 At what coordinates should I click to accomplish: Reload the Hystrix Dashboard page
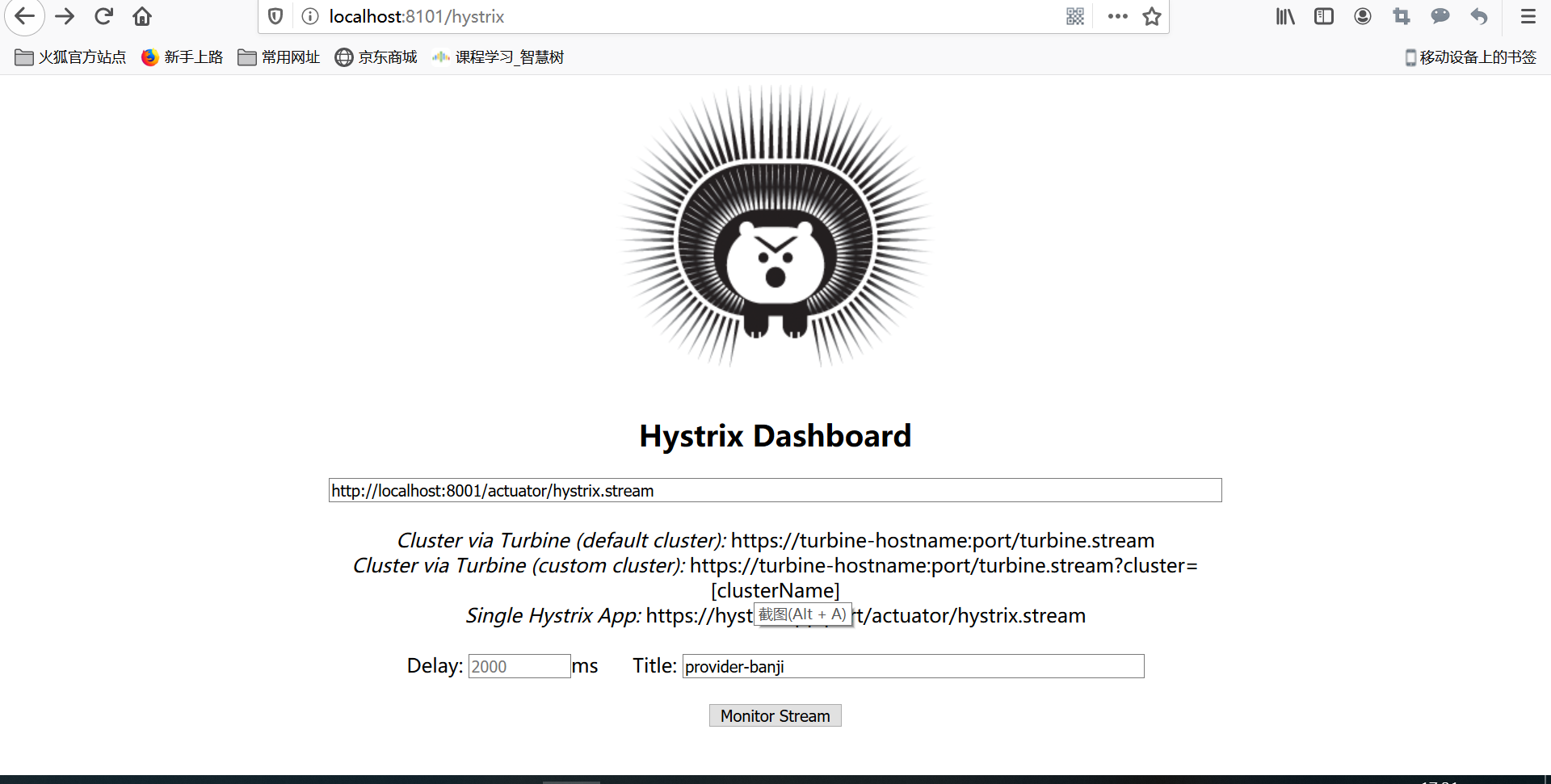coord(103,16)
